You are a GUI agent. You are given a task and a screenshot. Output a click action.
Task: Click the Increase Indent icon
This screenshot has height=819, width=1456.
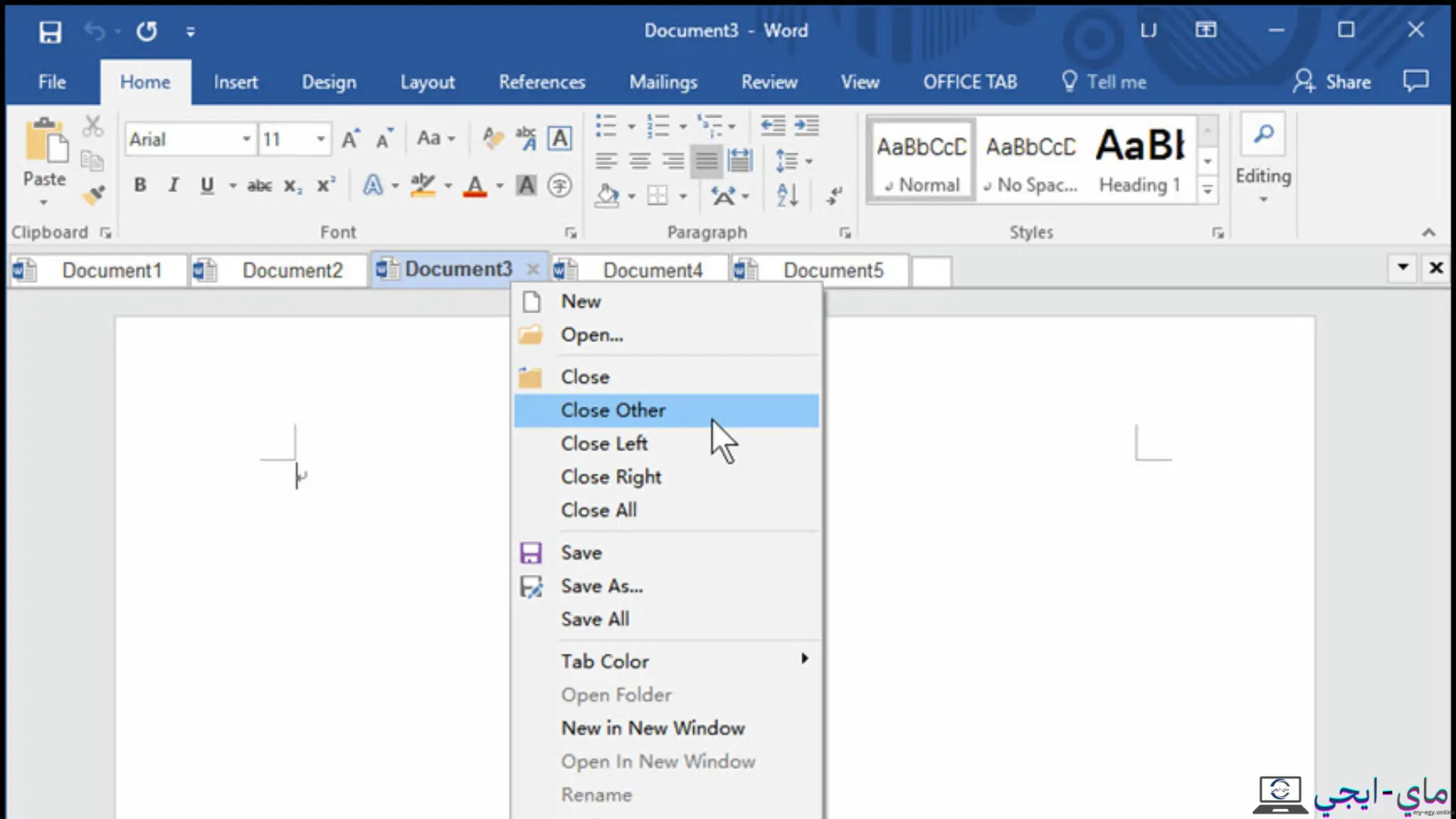(x=806, y=126)
